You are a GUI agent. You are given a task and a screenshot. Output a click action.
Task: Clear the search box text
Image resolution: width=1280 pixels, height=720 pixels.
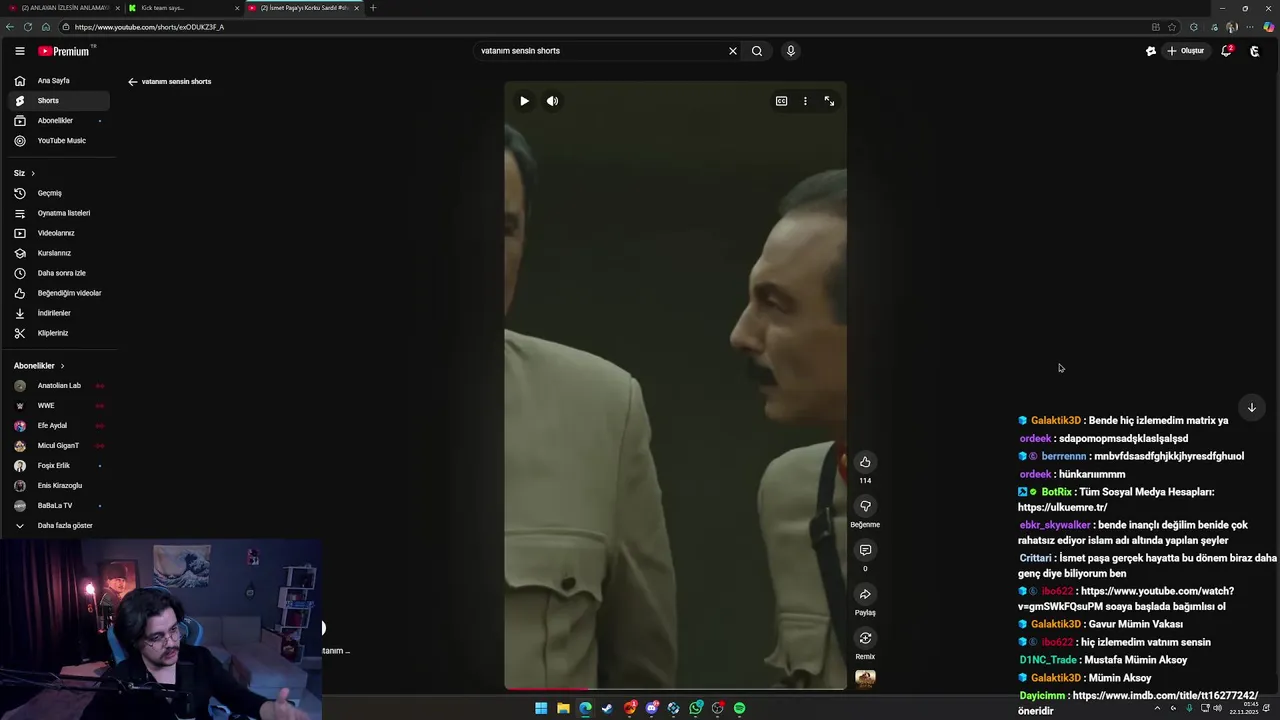[732, 51]
